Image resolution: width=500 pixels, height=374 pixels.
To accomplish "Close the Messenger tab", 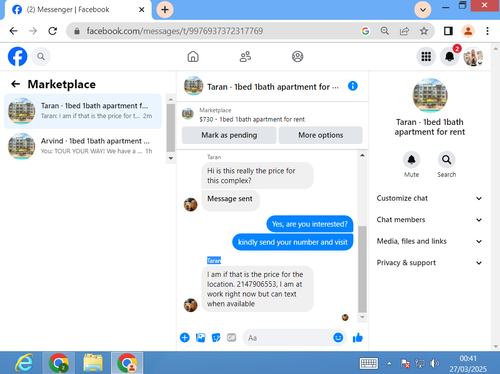I will [x=142, y=10].
